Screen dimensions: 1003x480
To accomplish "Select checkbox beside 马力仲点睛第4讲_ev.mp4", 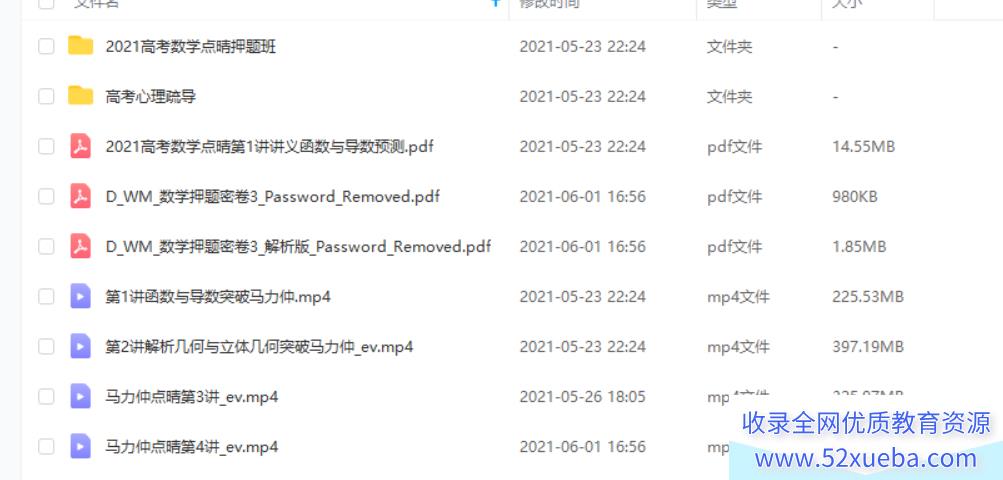I will pos(46,446).
